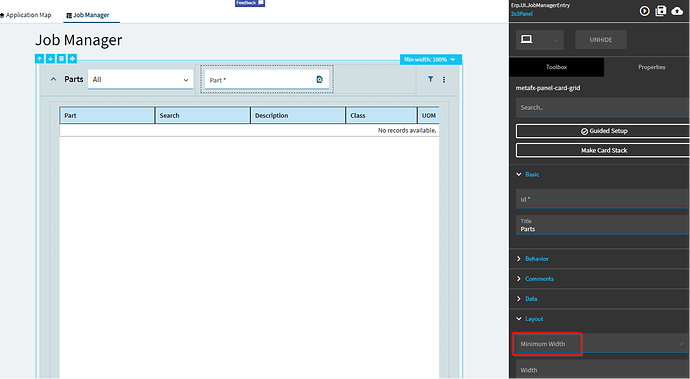The height and width of the screenshot is (379, 690).
Task: Click the search icon inside the Part field
Action: (319, 80)
